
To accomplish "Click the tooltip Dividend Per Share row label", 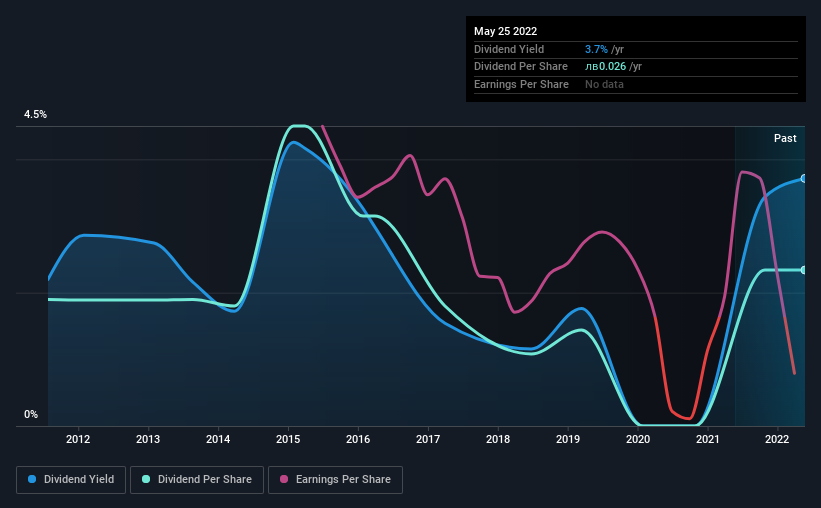I will [x=521, y=67].
